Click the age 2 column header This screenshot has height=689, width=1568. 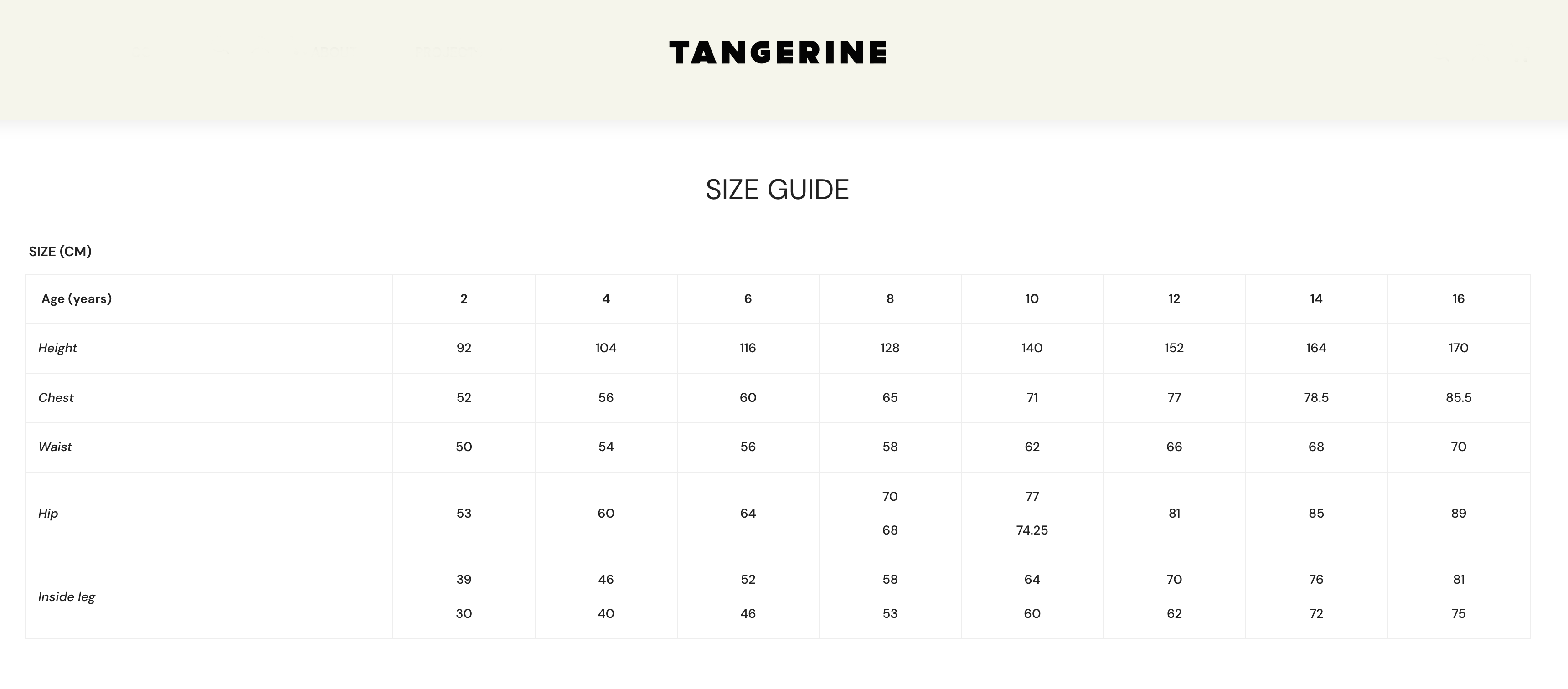464,299
